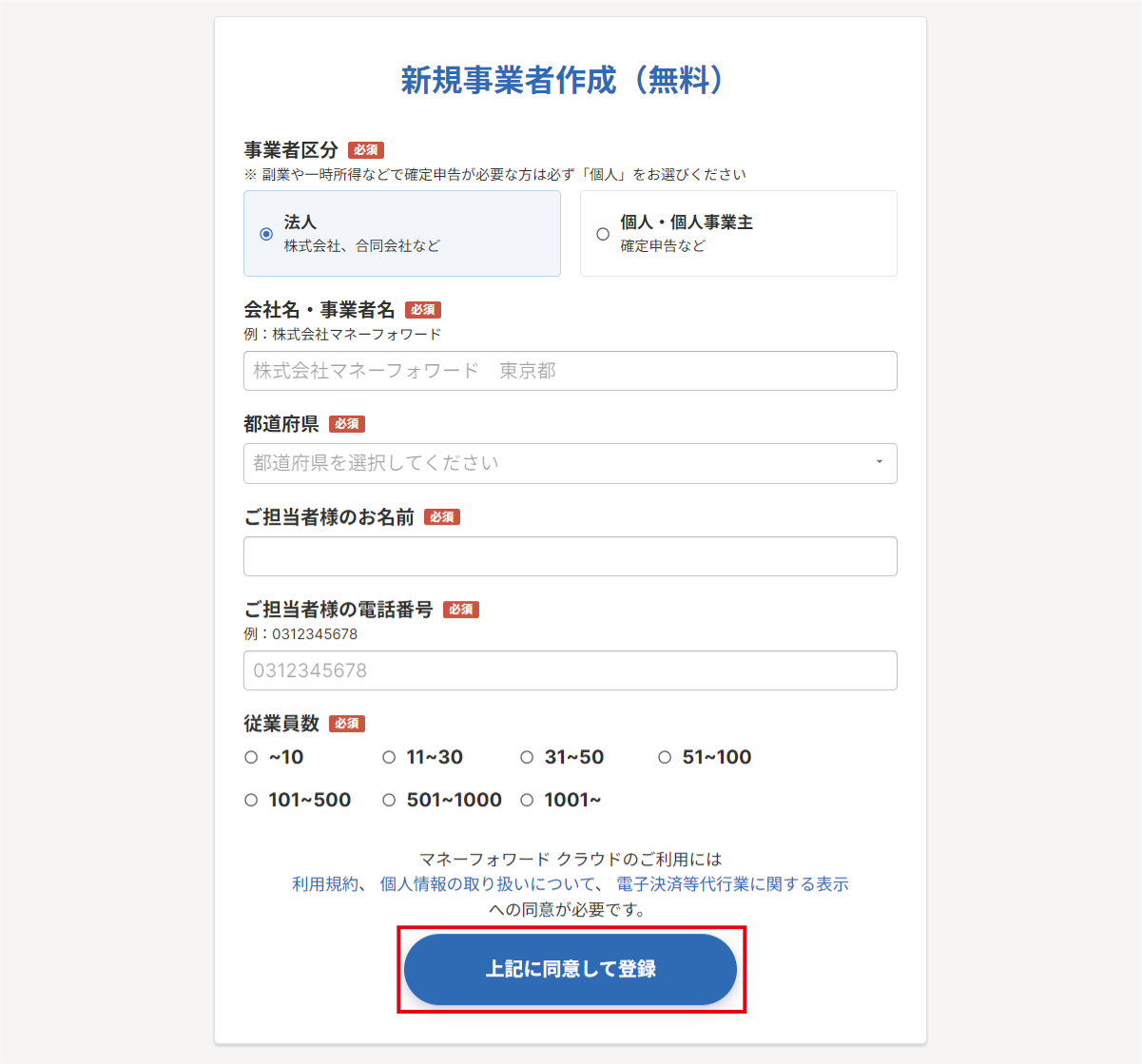Open the 都道府県 dropdown
This screenshot has height=1064, width=1142.
click(x=571, y=463)
